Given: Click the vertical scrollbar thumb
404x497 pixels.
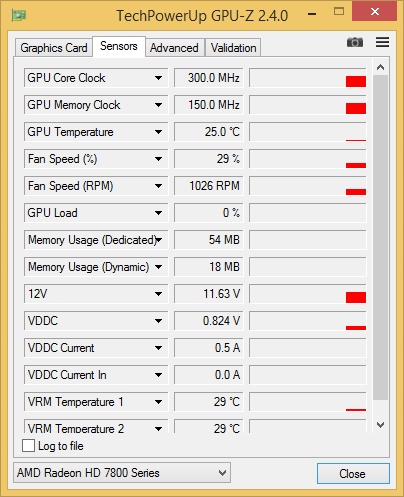Looking at the screenshot, I should coord(380,237).
